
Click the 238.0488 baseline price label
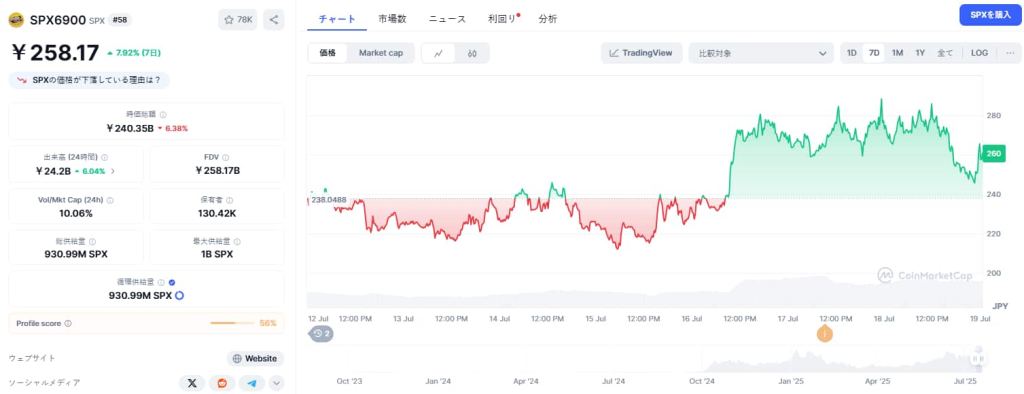(328, 199)
